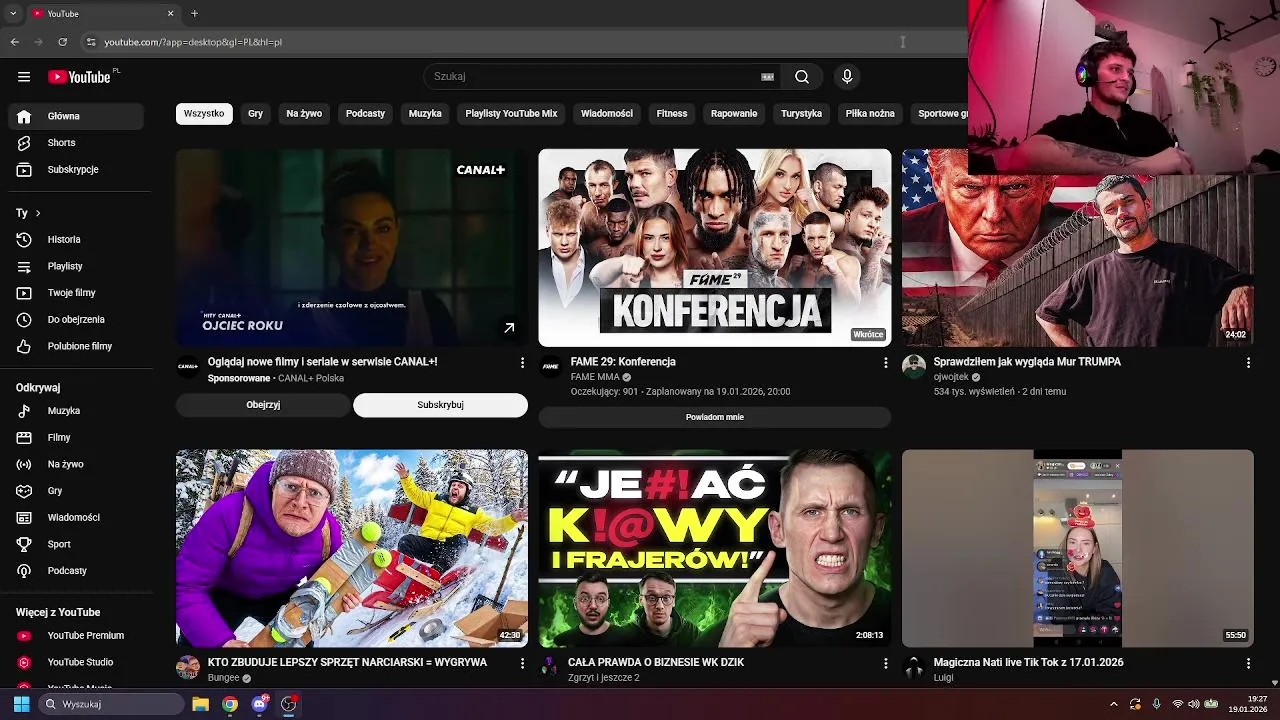This screenshot has height=720, width=1280.
Task: Select the Rapowanie filter chip
Action: click(734, 114)
